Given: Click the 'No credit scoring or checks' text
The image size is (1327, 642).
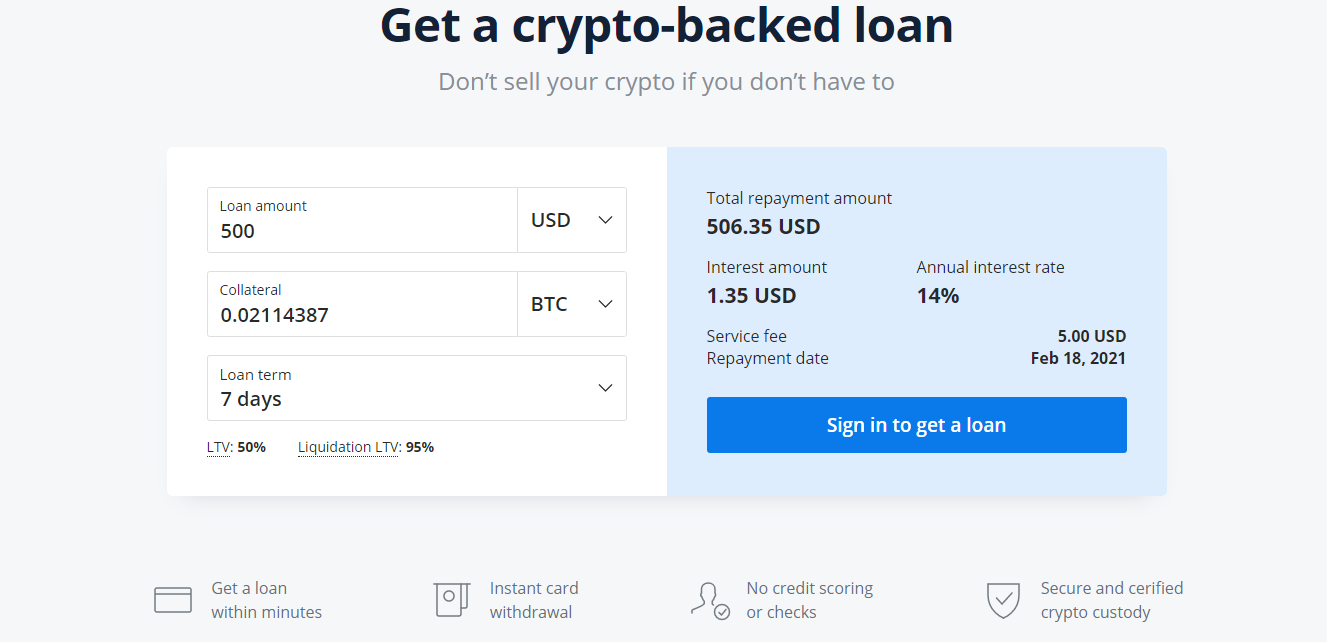Looking at the screenshot, I should coord(809,600).
